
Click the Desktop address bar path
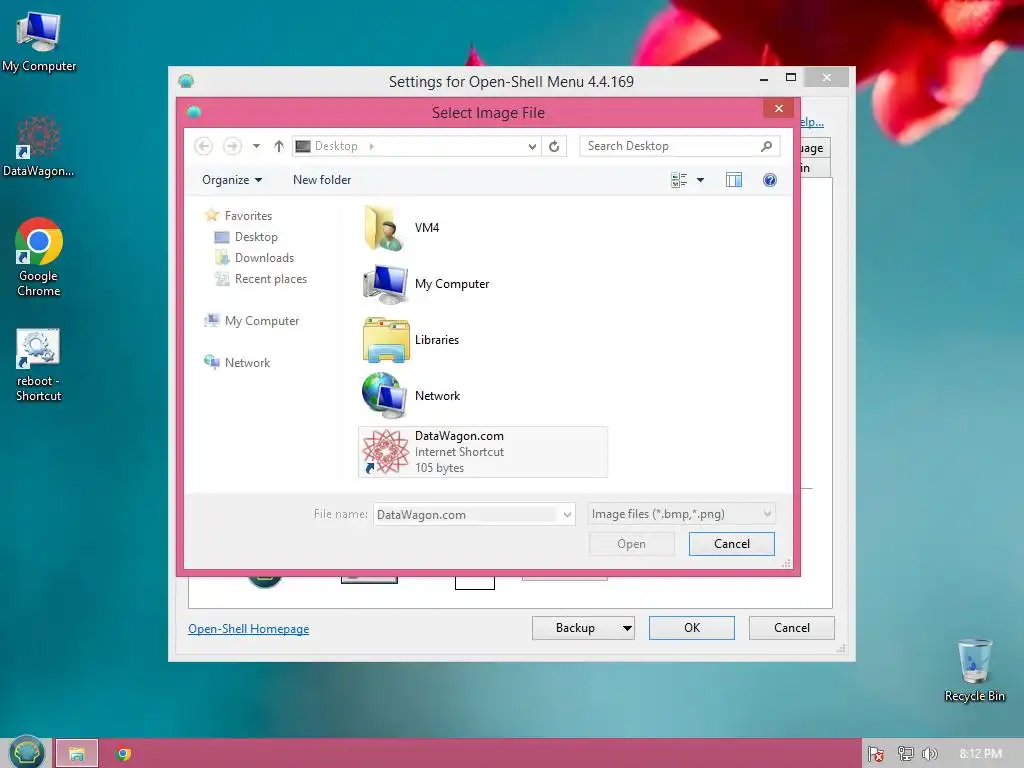(x=336, y=146)
